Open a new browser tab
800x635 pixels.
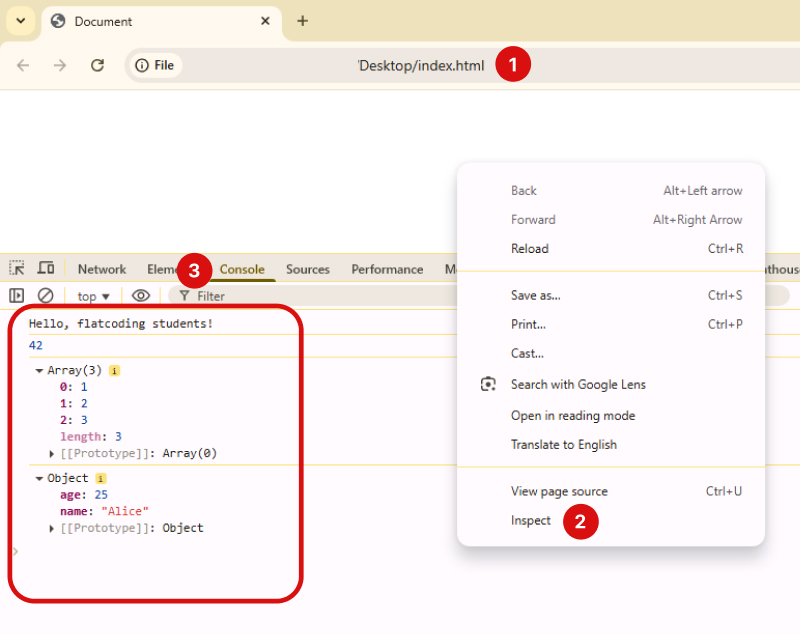tap(303, 21)
